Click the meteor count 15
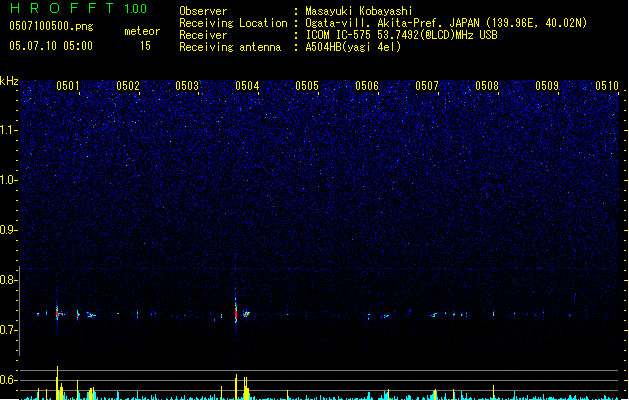 145,46
